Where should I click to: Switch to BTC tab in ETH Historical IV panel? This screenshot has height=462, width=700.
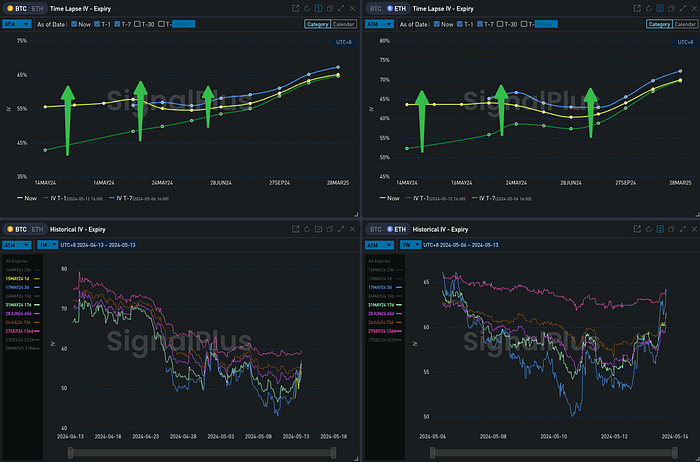pos(376,229)
